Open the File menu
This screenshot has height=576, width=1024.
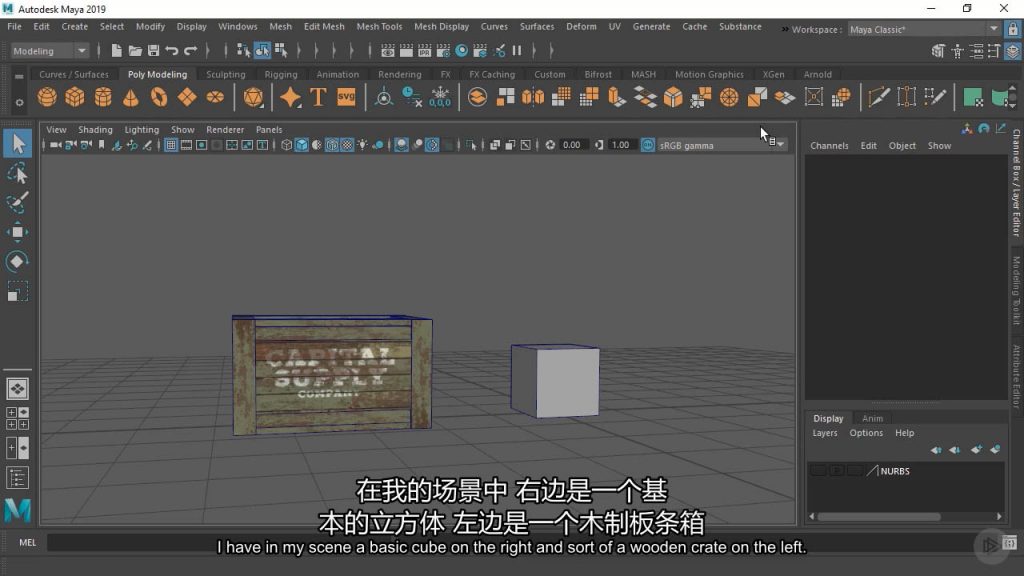tap(14, 27)
